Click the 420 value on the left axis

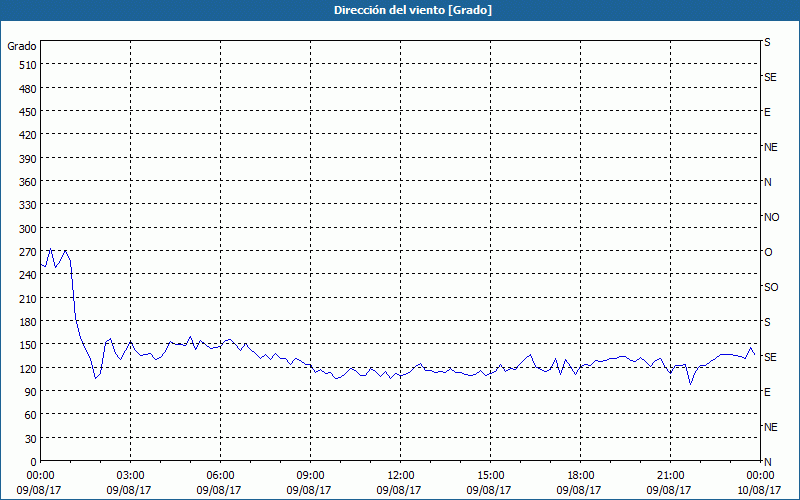(28, 135)
